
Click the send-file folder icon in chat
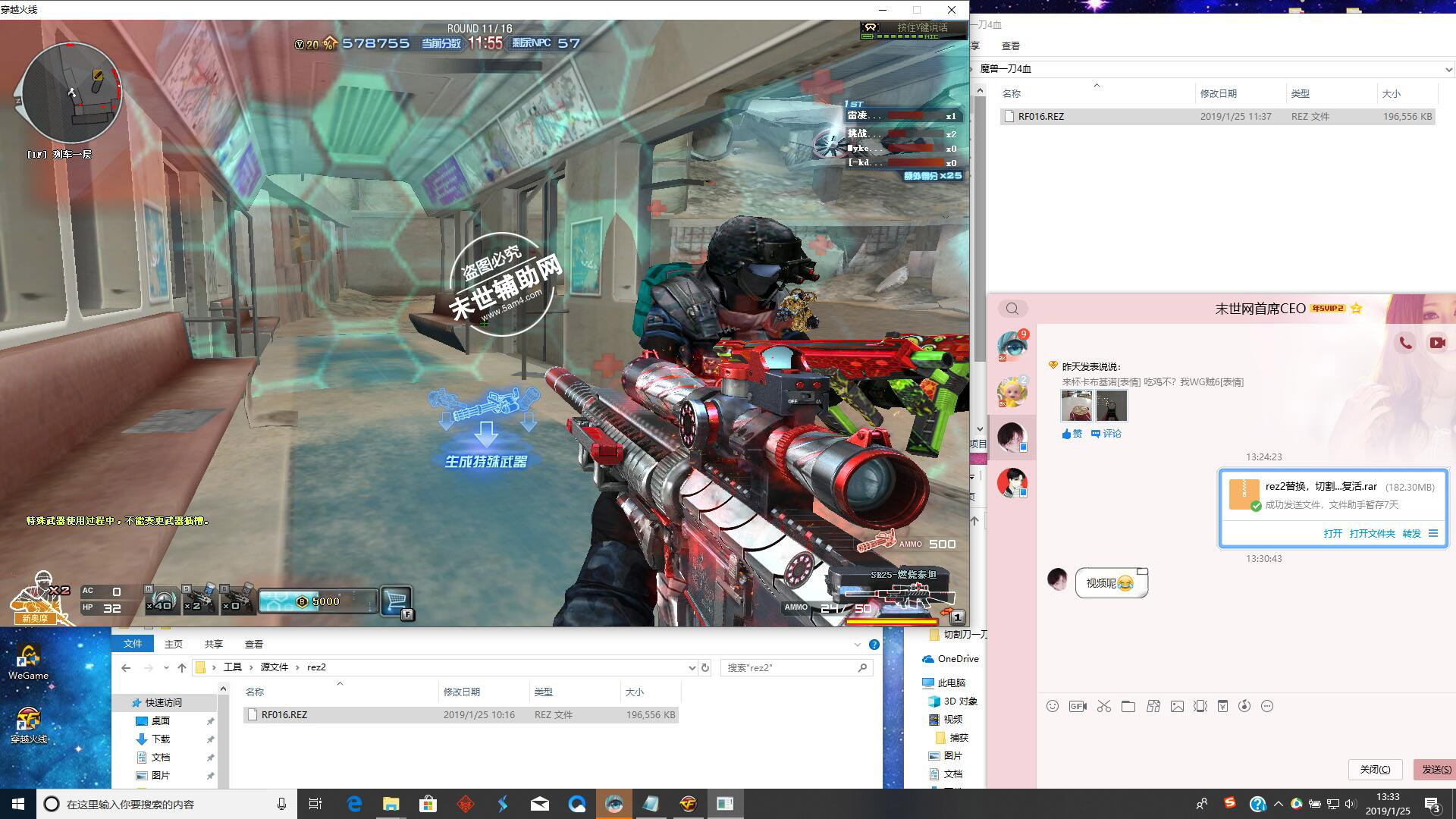click(x=1128, y=706)
